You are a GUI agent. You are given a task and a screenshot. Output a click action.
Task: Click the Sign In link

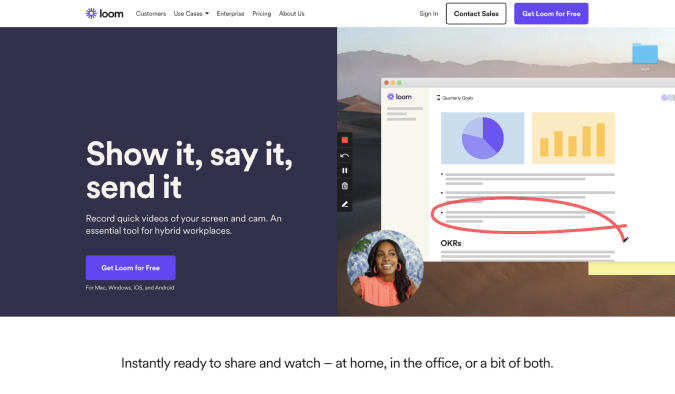(428, 14)
